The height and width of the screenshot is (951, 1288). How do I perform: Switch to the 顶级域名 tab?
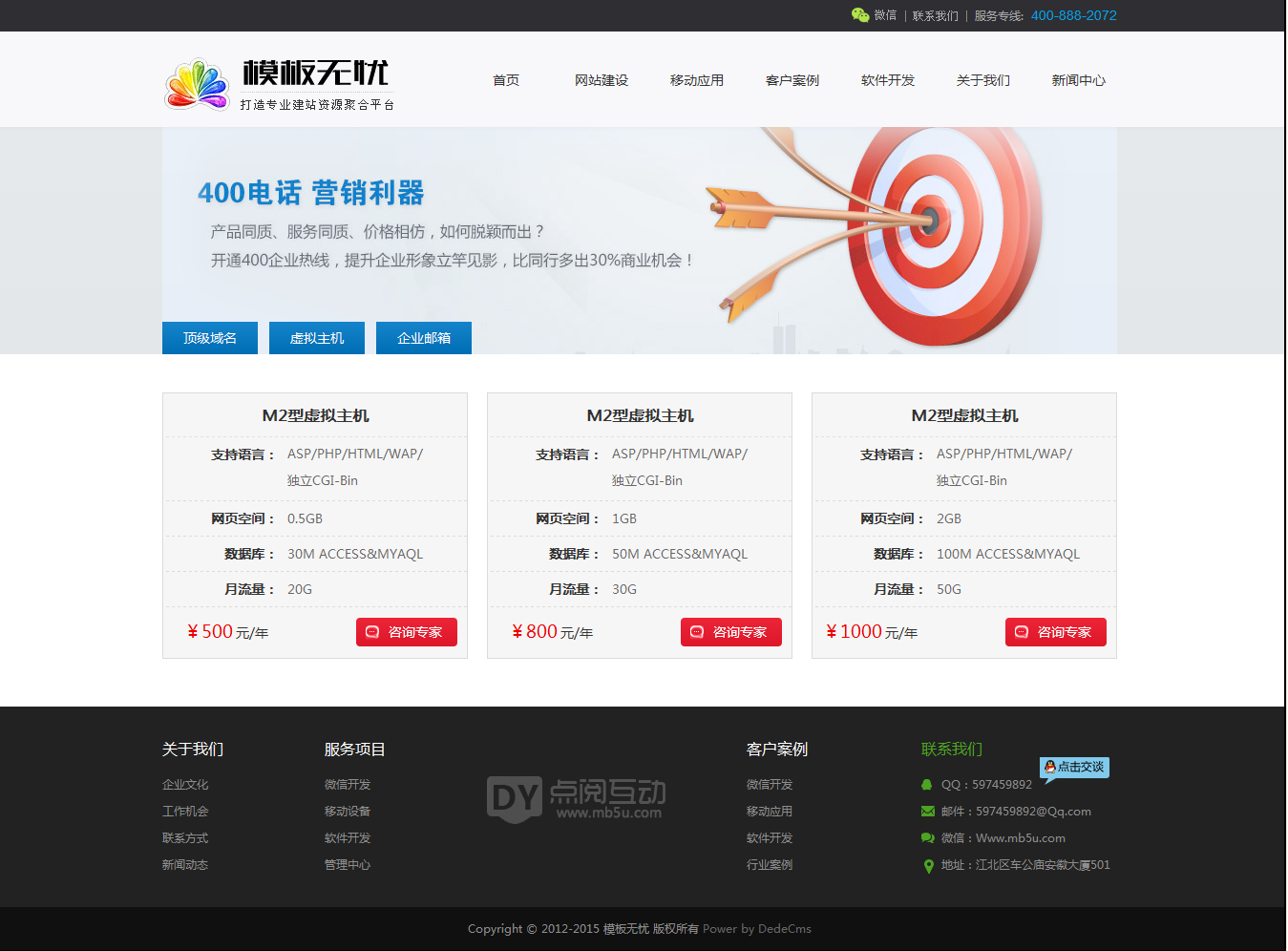click(x=210, y=338)
